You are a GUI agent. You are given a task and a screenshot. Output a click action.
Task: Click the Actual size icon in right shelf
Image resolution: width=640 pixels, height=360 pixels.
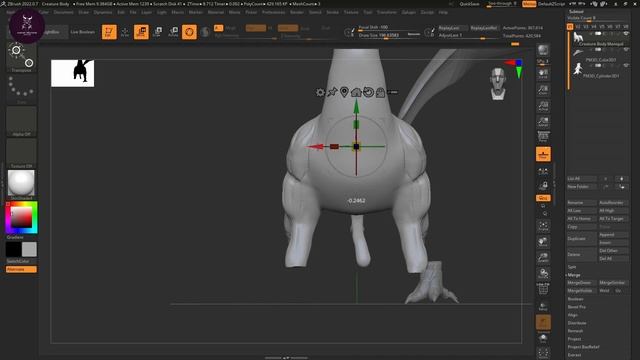point(543,106)
